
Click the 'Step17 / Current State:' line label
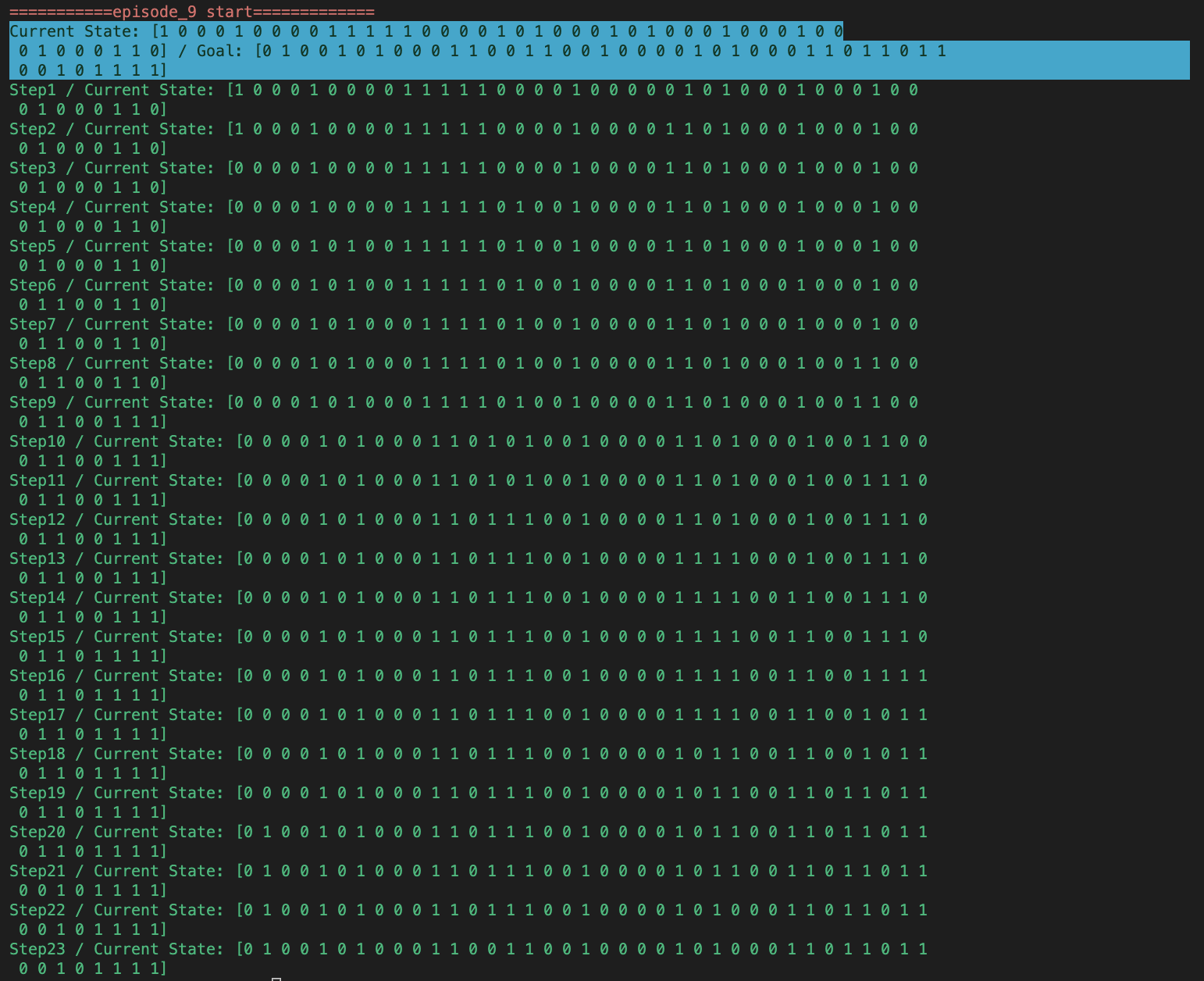116,715
